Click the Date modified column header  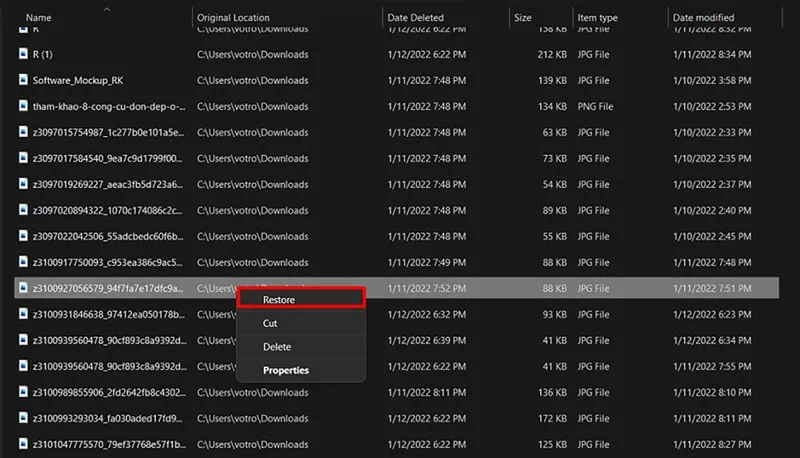coord(703,17)
